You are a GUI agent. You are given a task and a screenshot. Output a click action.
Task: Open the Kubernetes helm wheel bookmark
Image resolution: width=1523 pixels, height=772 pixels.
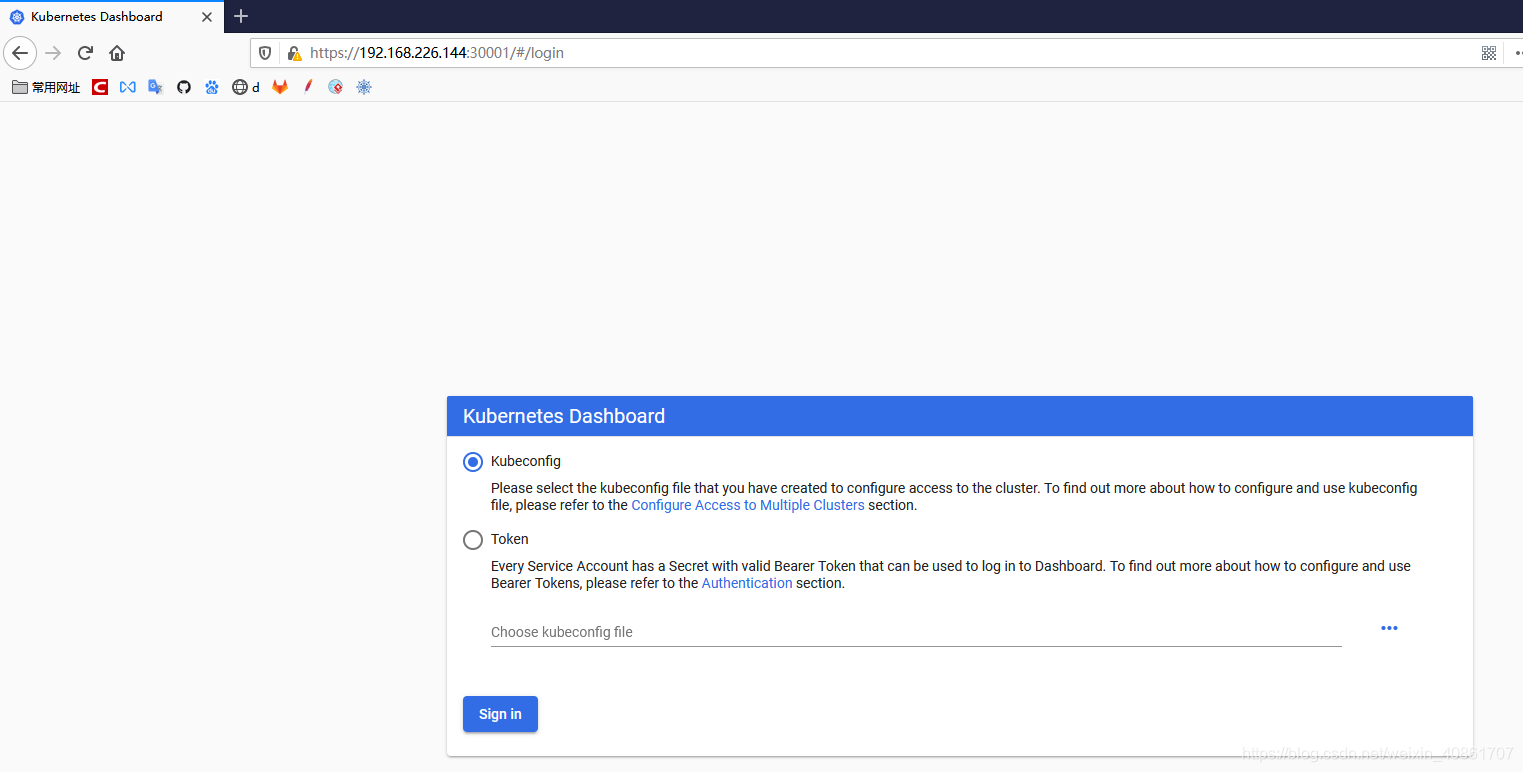click(x=364, y=87)
